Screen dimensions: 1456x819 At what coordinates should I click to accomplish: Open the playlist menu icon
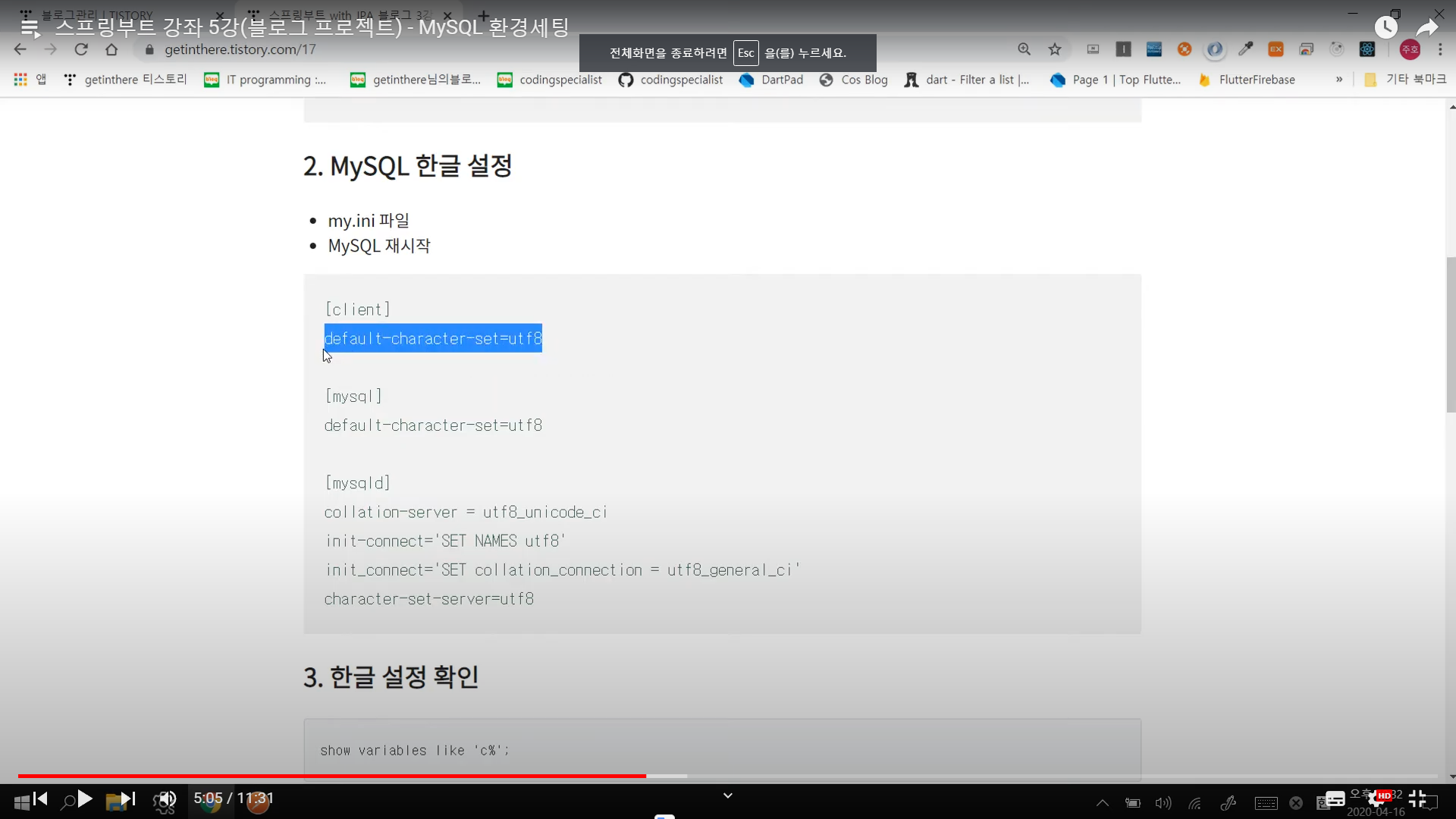tap(30, 27)
